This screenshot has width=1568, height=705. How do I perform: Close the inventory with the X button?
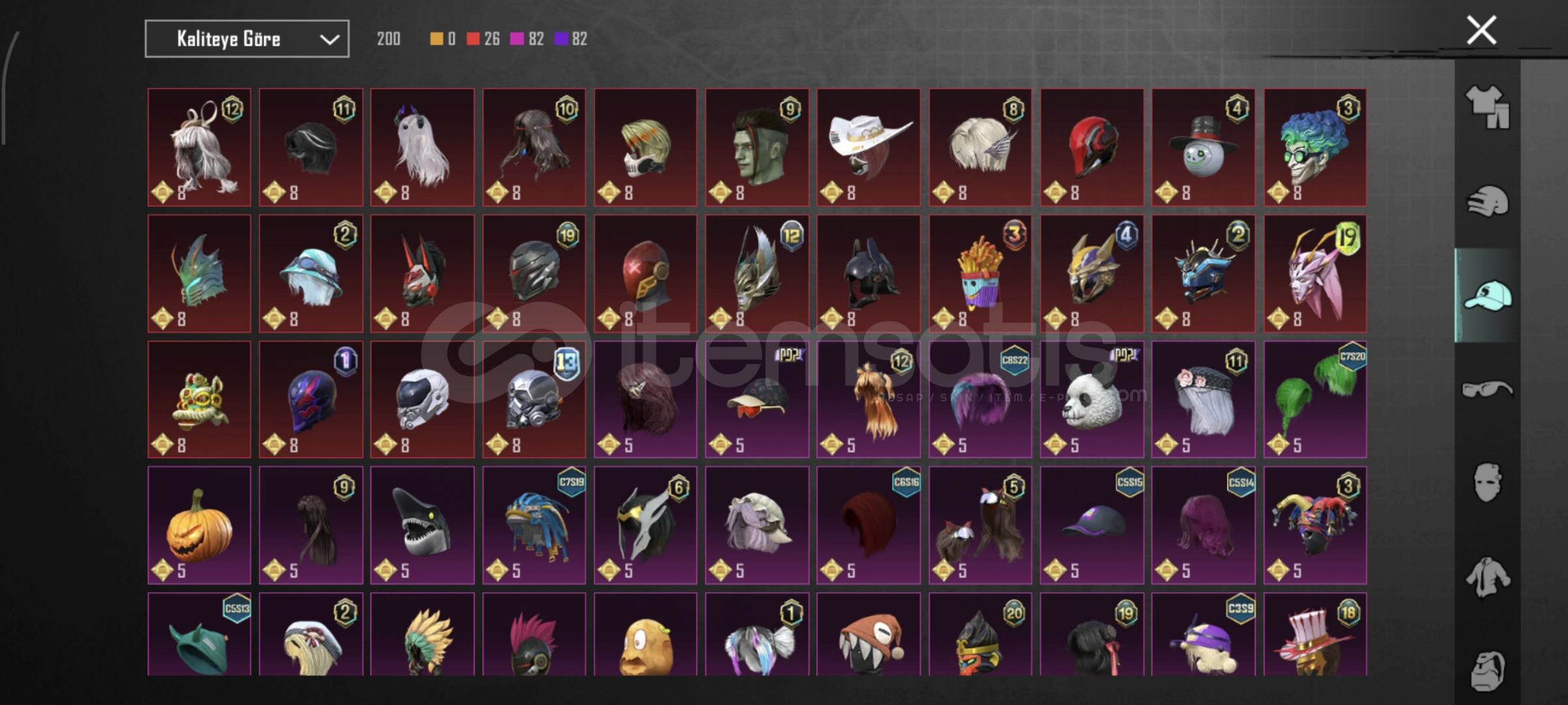tap(1481, 30)
